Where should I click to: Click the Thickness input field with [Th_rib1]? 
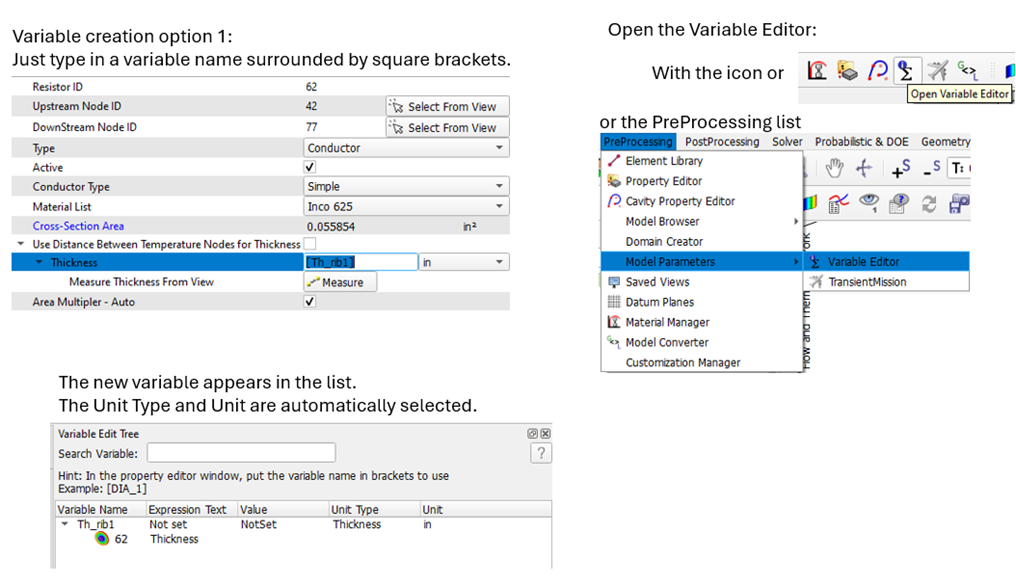point(361,262)
